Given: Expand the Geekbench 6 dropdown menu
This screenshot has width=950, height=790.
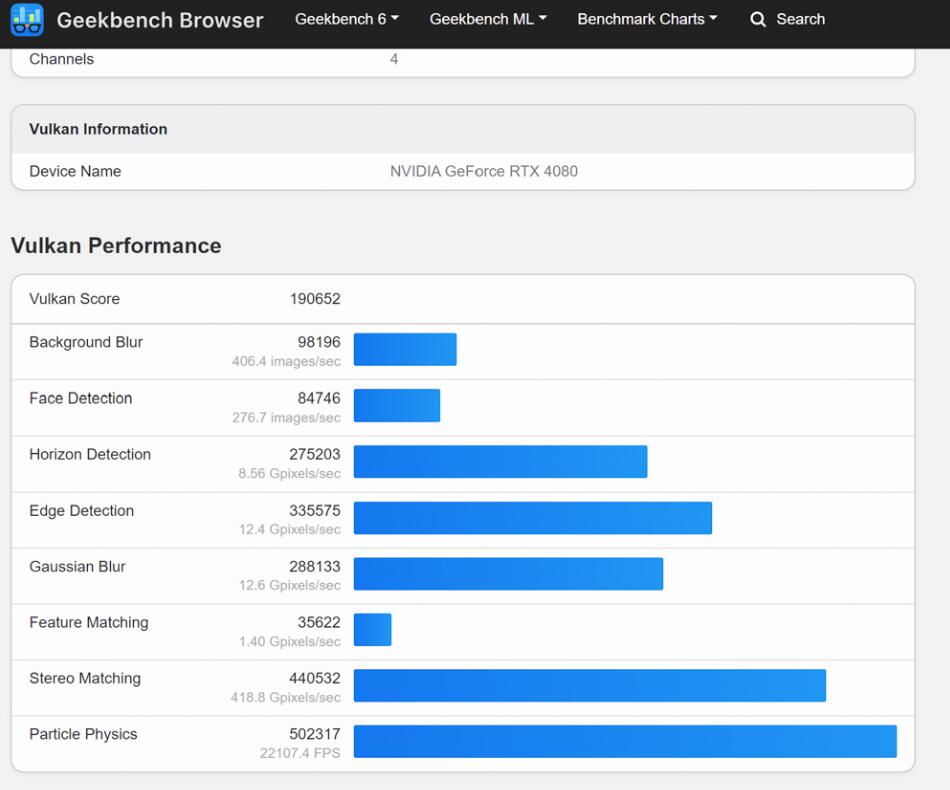Looking at the screenshot, I should tap(347, 19).
